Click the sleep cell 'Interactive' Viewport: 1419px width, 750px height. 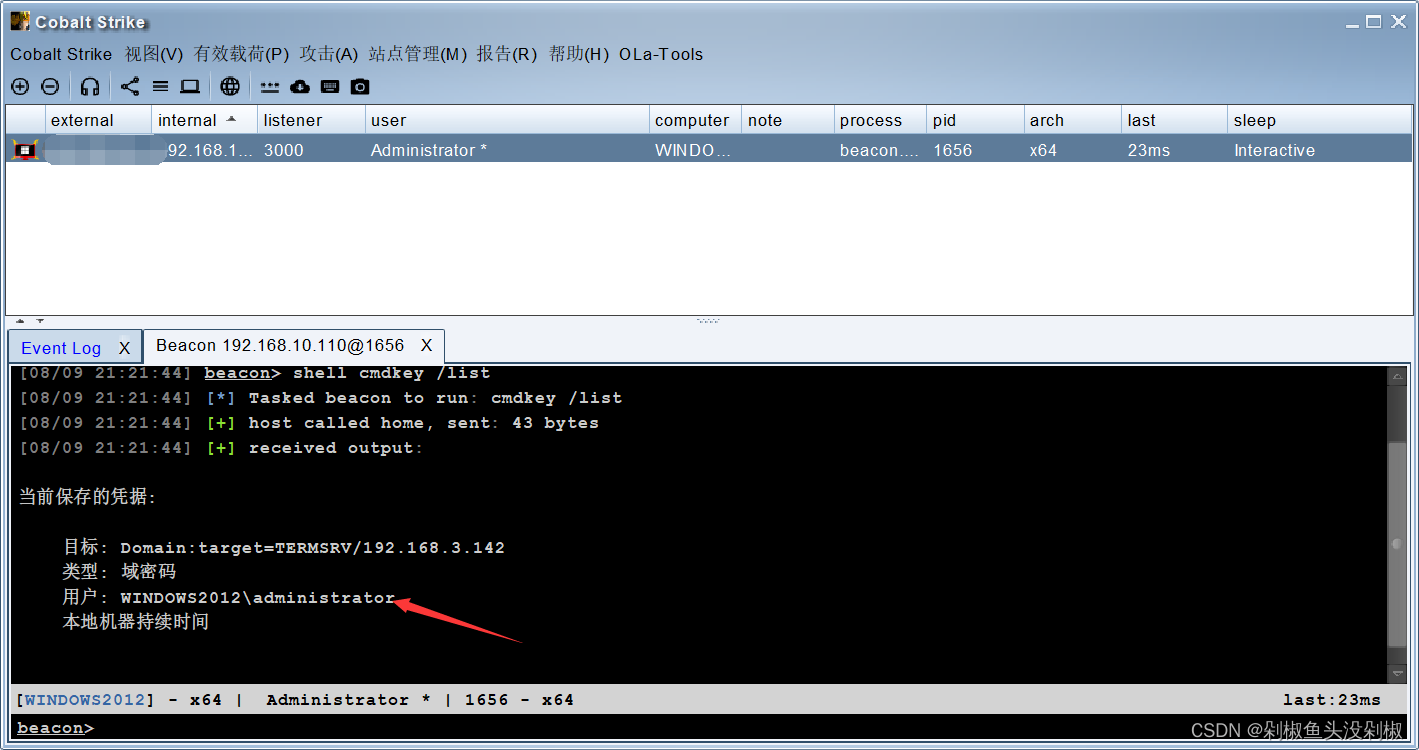tap(1320, 150)
